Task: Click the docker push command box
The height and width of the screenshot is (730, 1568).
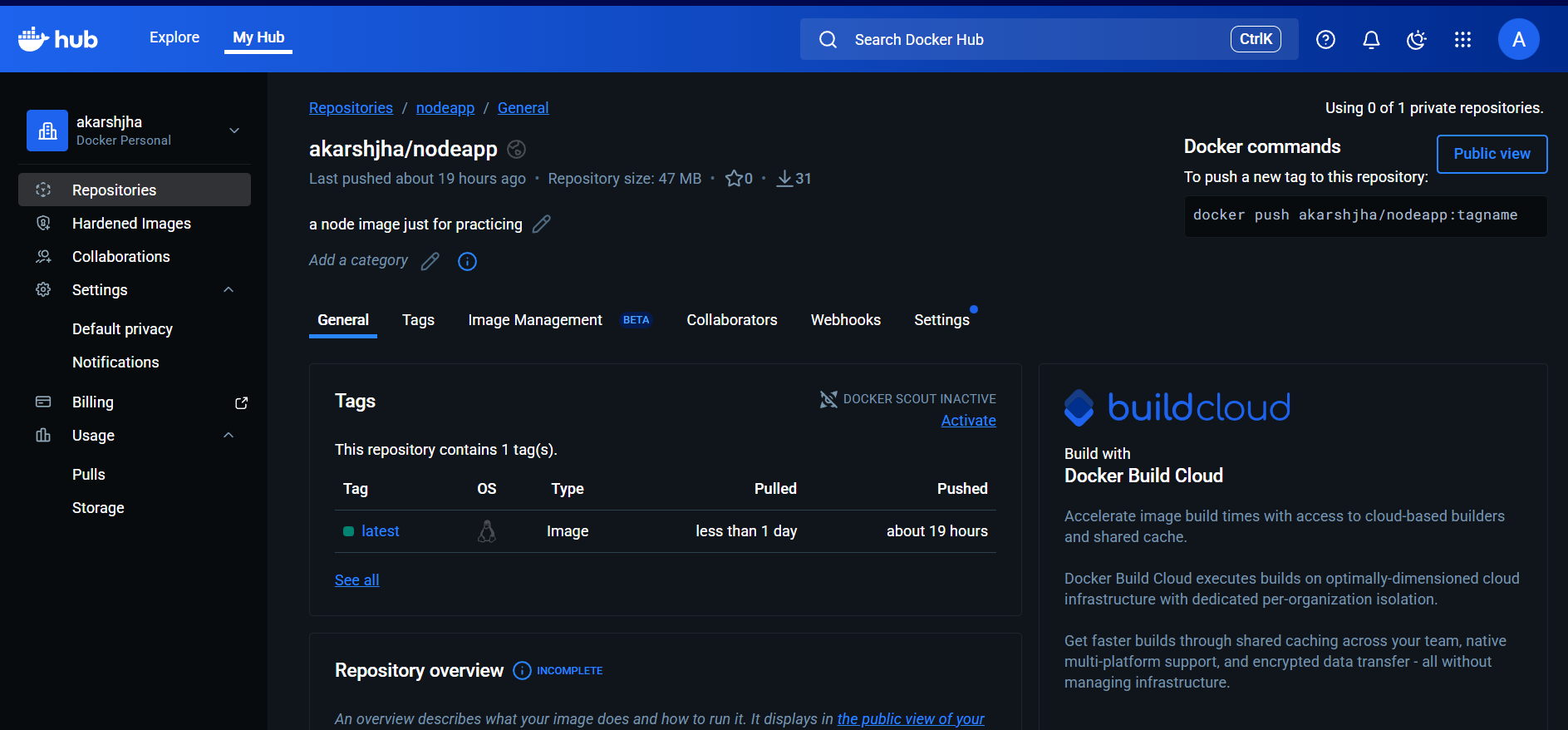Action: (x=1365, y=216)
